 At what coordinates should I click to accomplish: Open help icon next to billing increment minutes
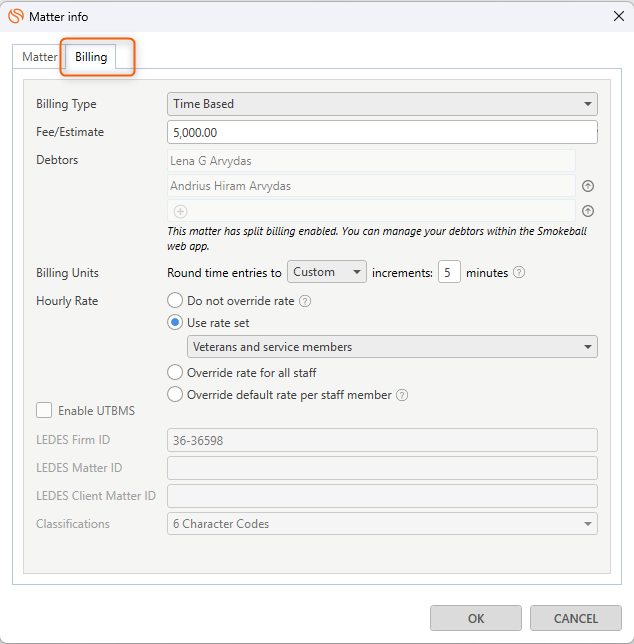[x=519, y=273]
